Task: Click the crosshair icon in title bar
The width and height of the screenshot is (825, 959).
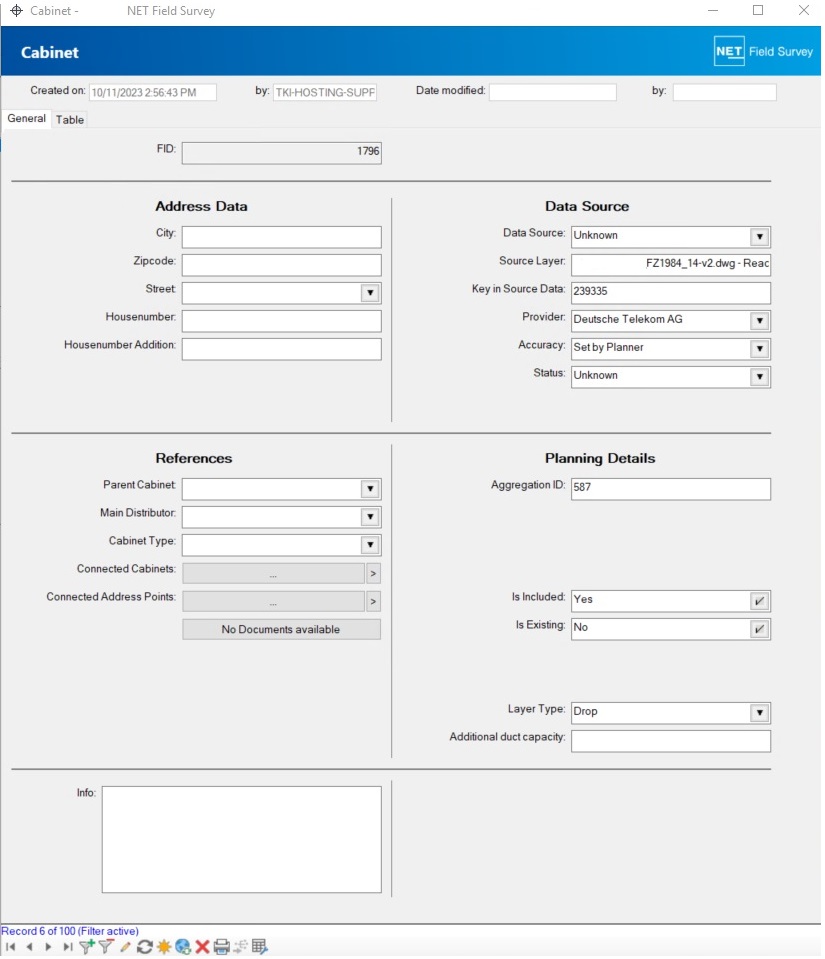Action: coord(16,10)
